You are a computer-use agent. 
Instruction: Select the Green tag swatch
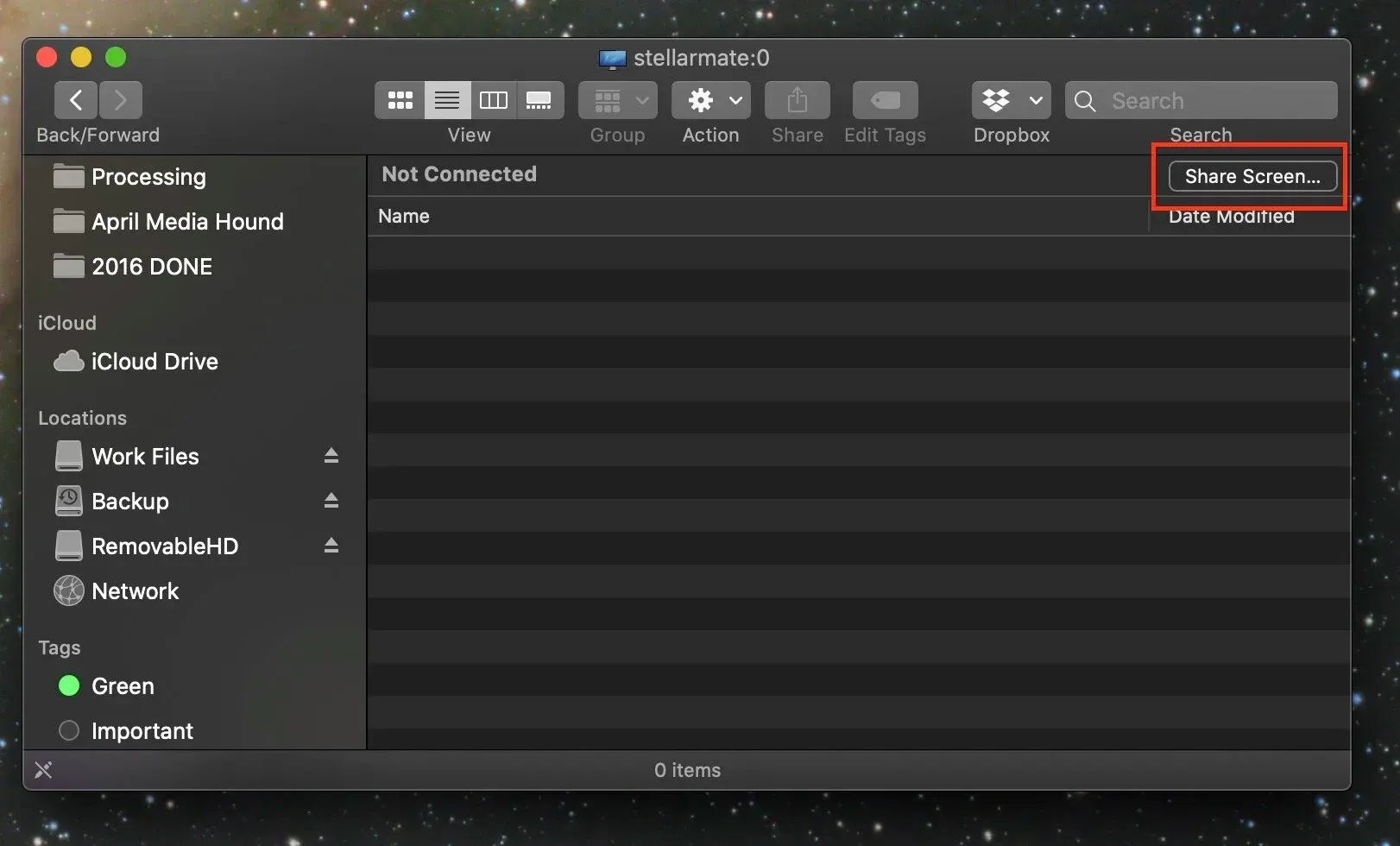pyautogui.click(x=68, y=685)
